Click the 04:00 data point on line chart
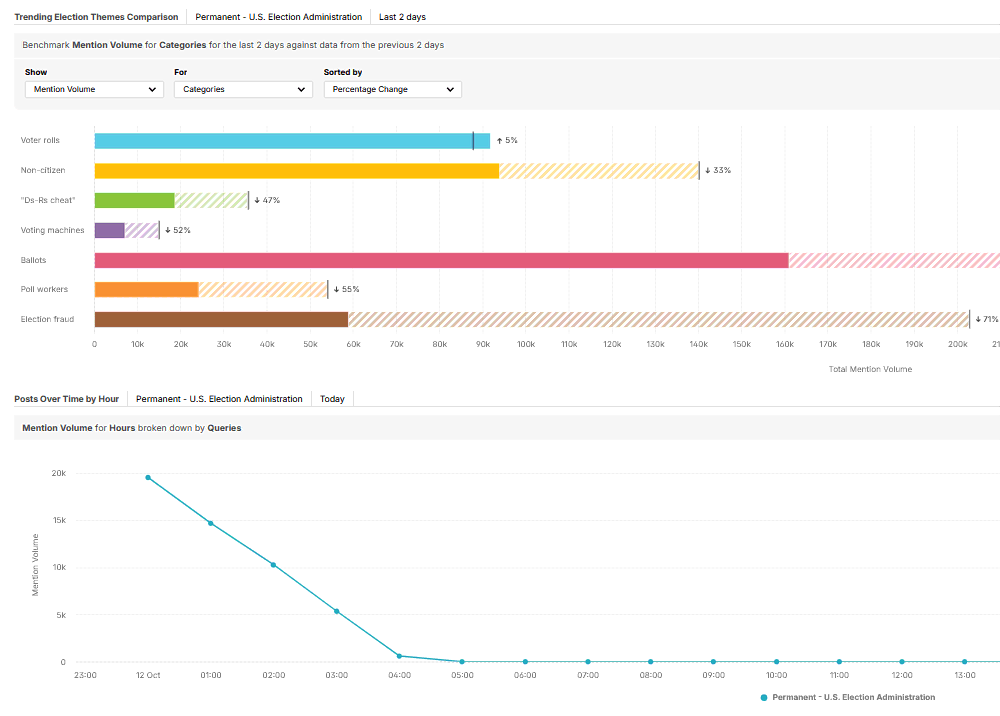The height and width of the screenshot is (716, 1000). pyautogui.click(x=399, y=656)
